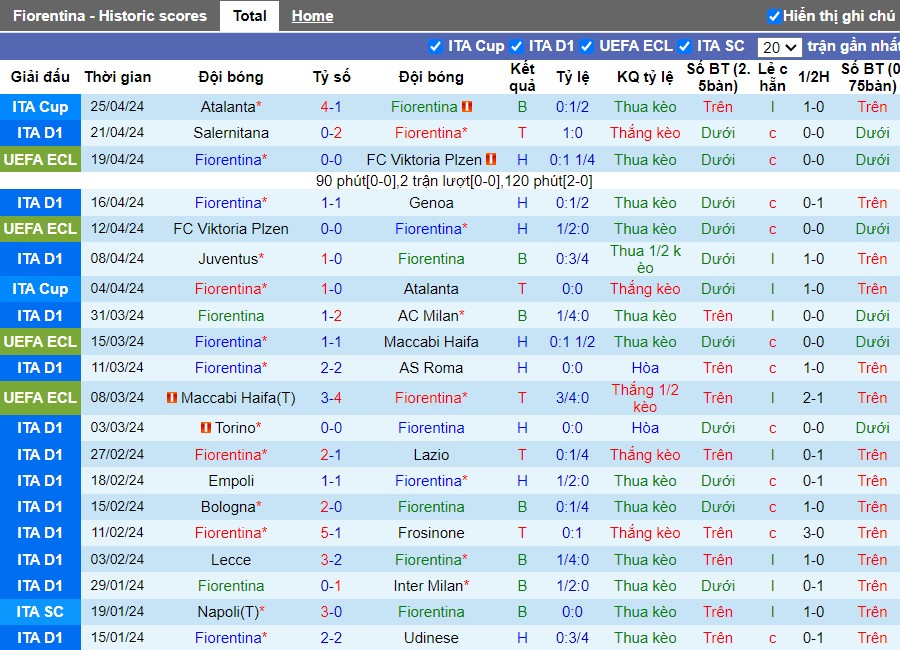This screenshot has width=900, height=650.
Task: Click the UEFA ECL league label on 19/04/24
Action: 40,159
